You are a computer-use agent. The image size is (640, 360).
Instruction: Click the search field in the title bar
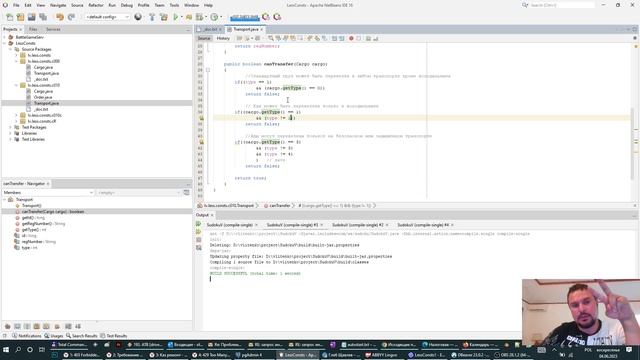(562, 5)
